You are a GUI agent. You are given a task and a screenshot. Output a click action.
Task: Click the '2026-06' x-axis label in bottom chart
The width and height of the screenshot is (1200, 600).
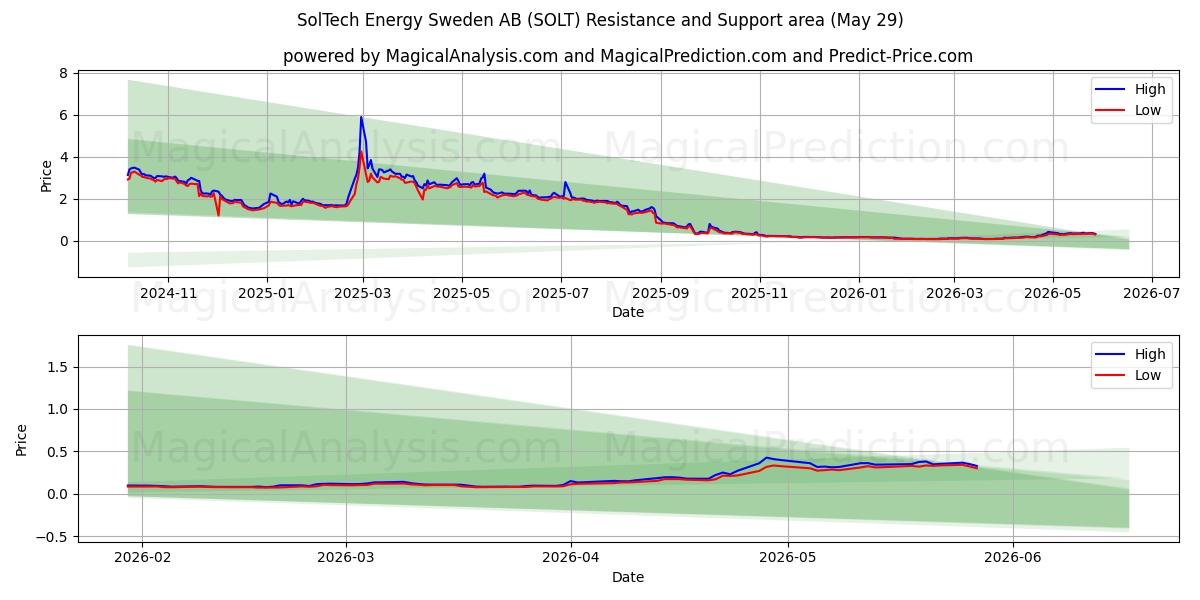[1013, 558]
